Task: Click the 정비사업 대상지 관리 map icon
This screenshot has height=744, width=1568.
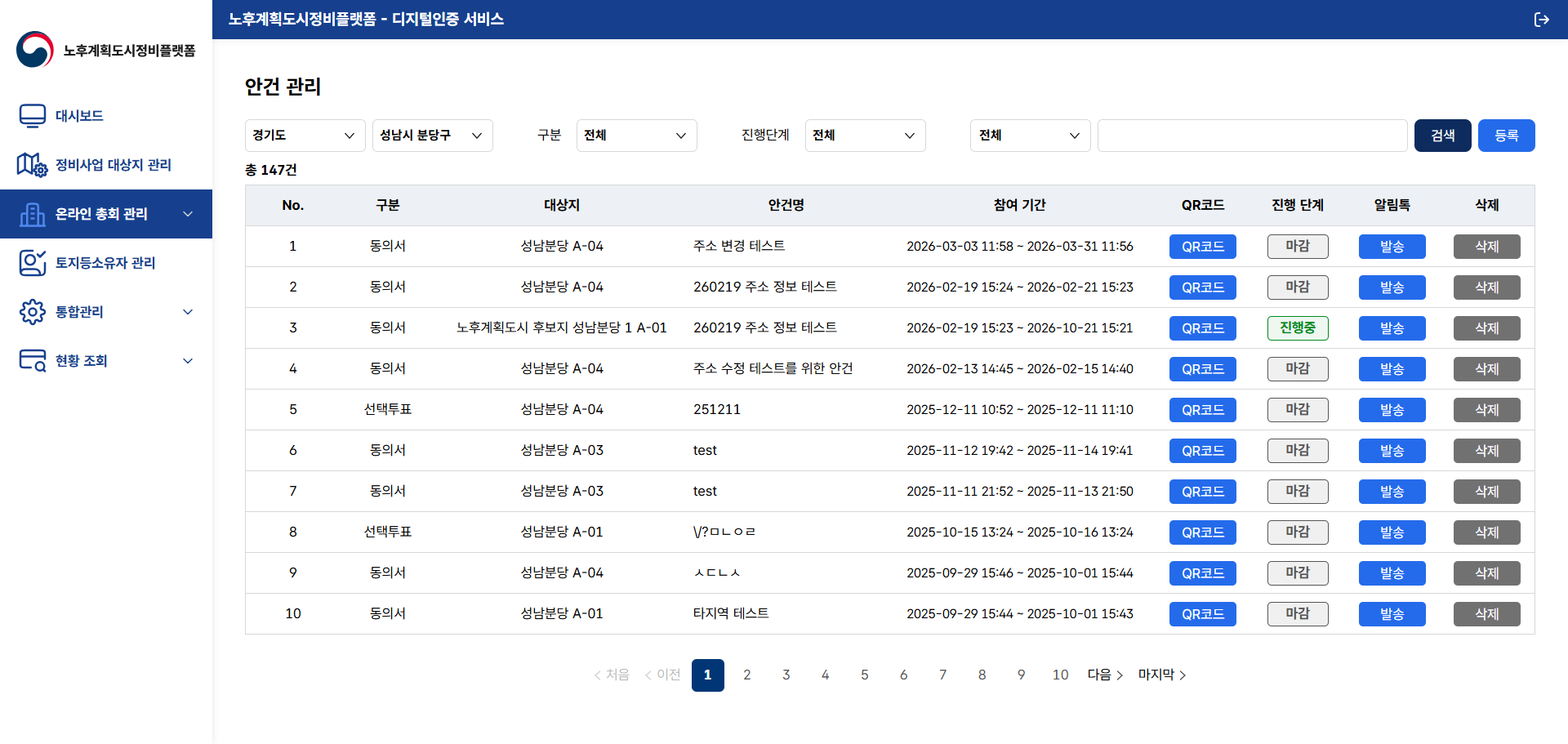Action: pos(33,165)
